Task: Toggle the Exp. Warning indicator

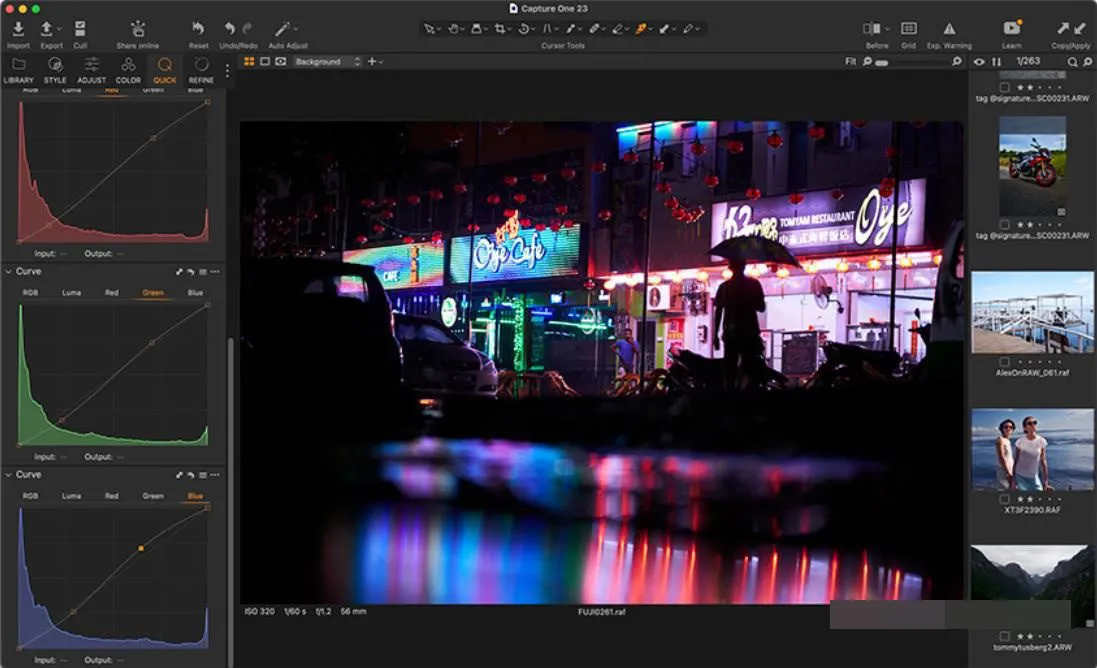Action: (949, 29)
